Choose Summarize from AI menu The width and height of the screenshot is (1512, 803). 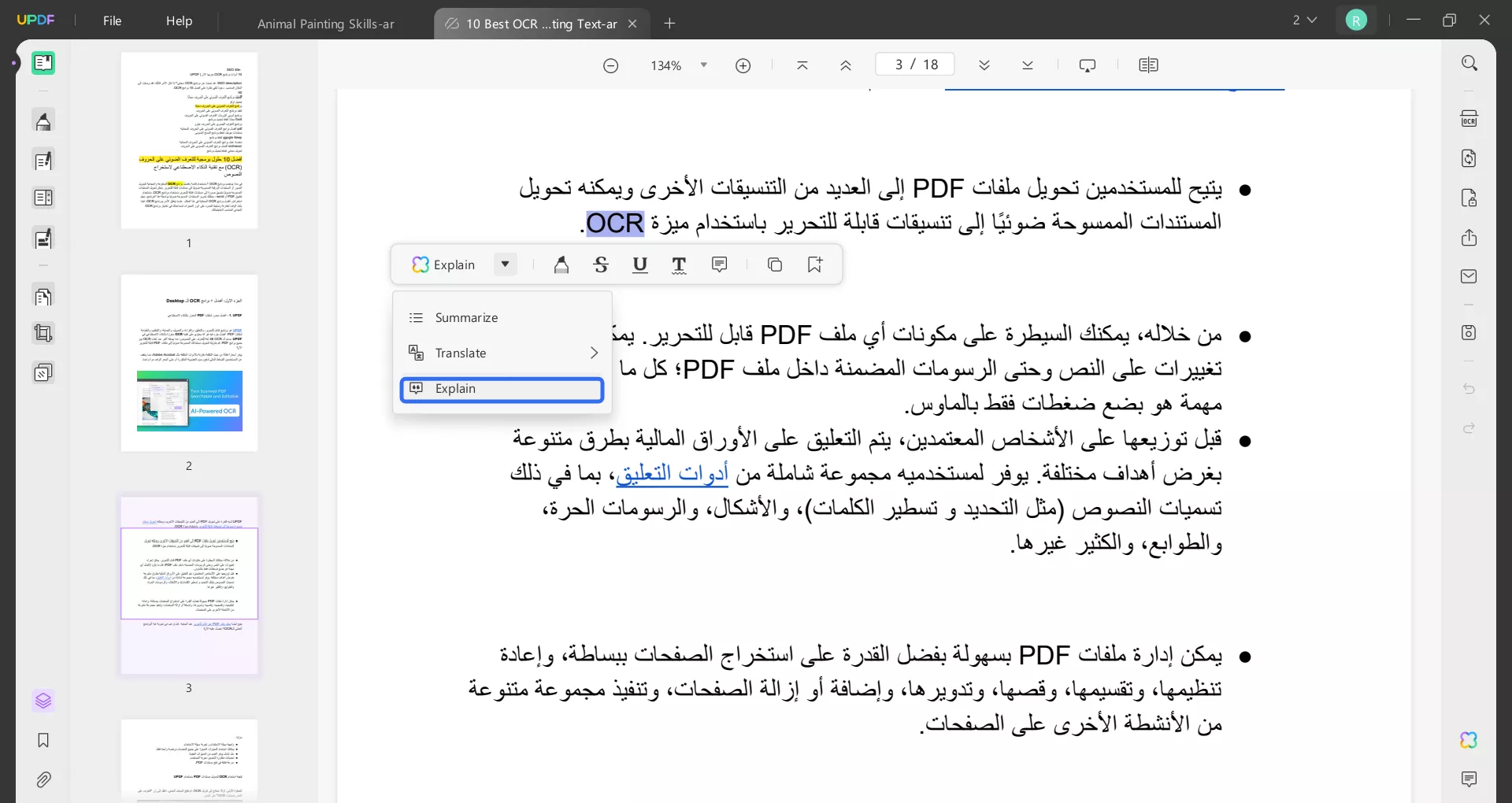[x=502, y=317]
